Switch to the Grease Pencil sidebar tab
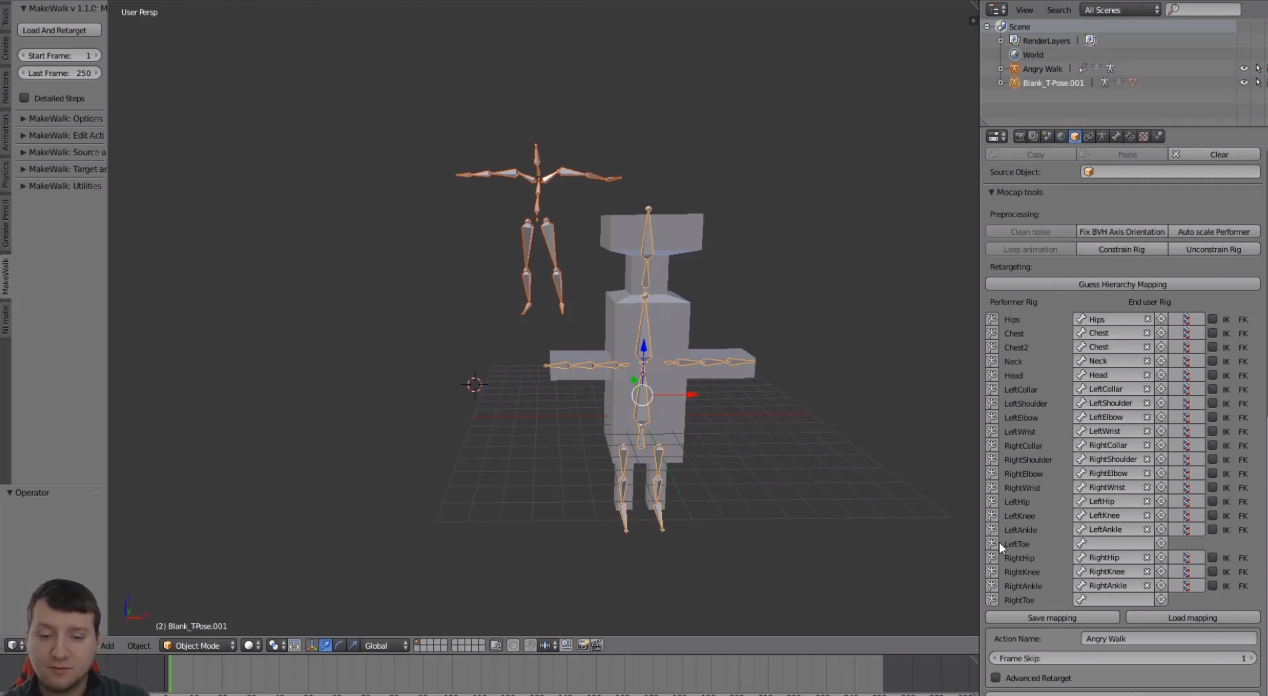1268x696 pixels. [x=5, y=223]
